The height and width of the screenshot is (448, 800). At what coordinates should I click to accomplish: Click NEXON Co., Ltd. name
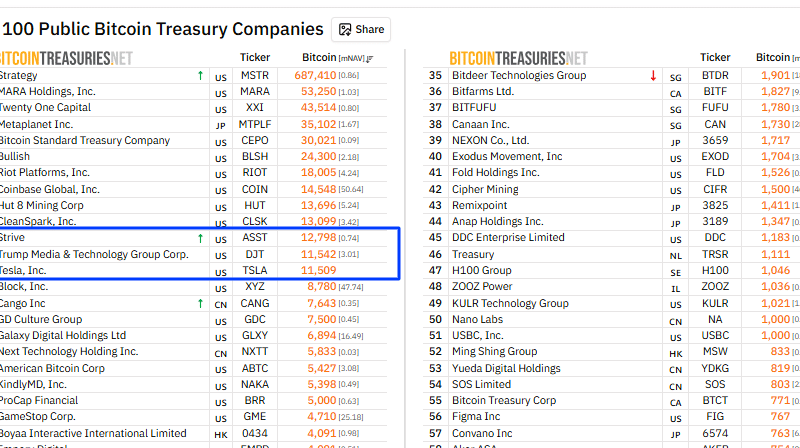(x=490, y=140)
